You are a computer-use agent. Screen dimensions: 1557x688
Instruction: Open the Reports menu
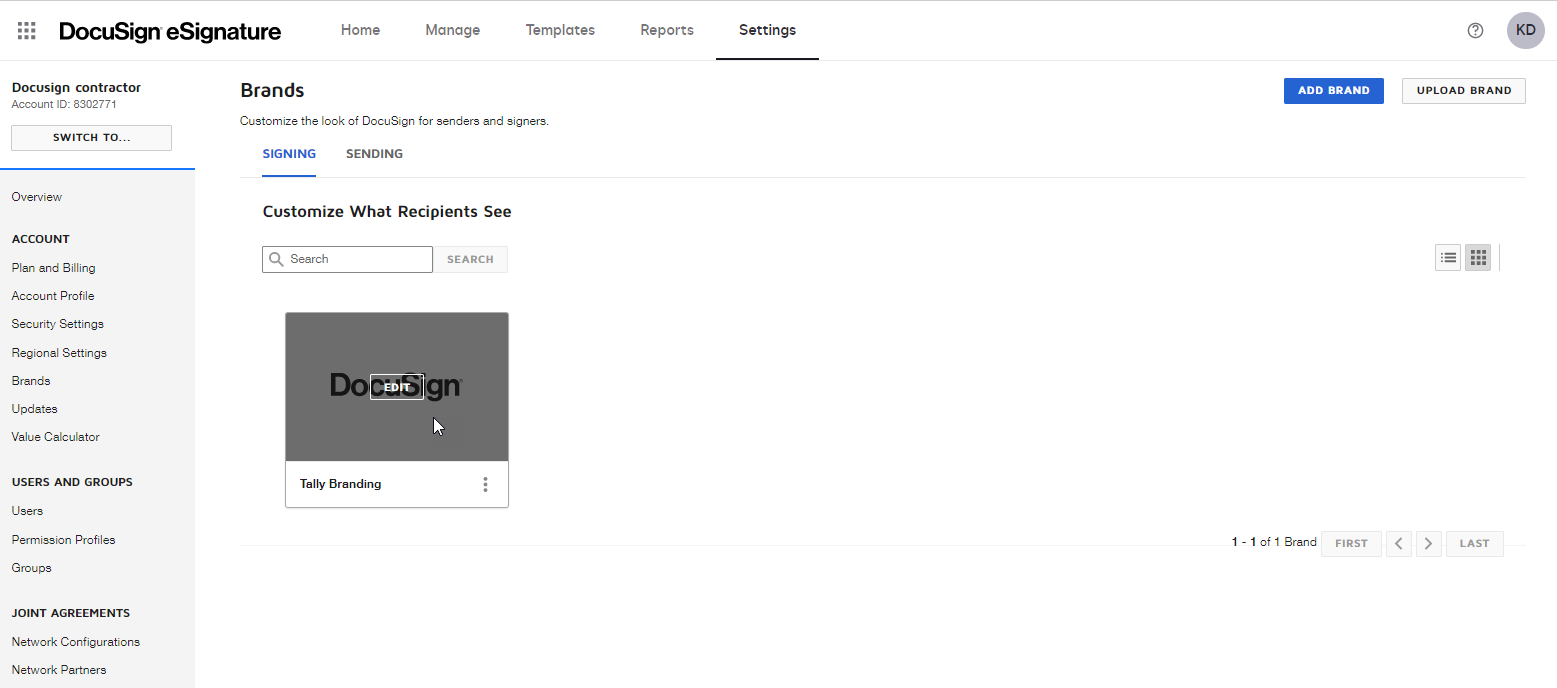point(666,30)
